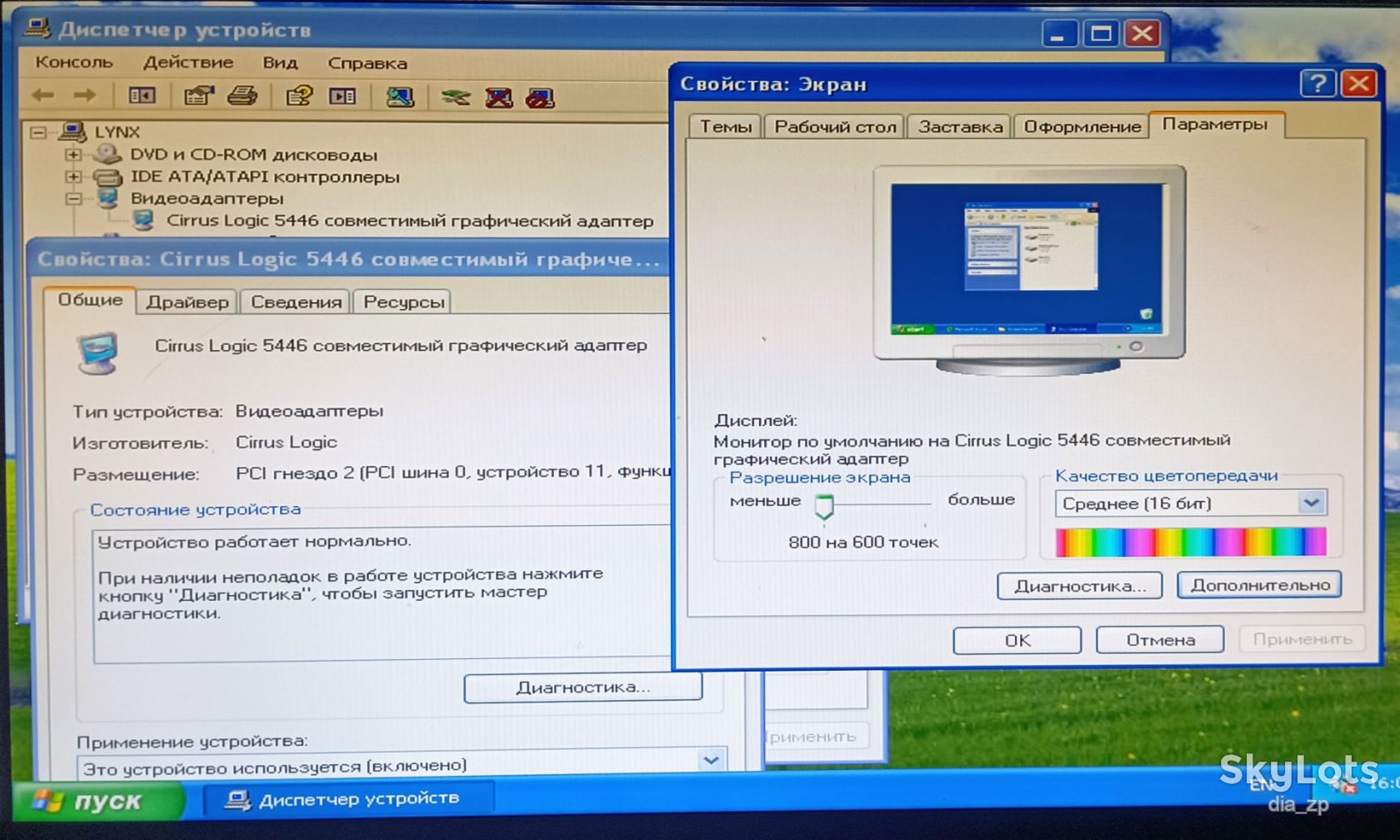Click OK in Display Properties

pyautogui.click(x=1017, y=640)
